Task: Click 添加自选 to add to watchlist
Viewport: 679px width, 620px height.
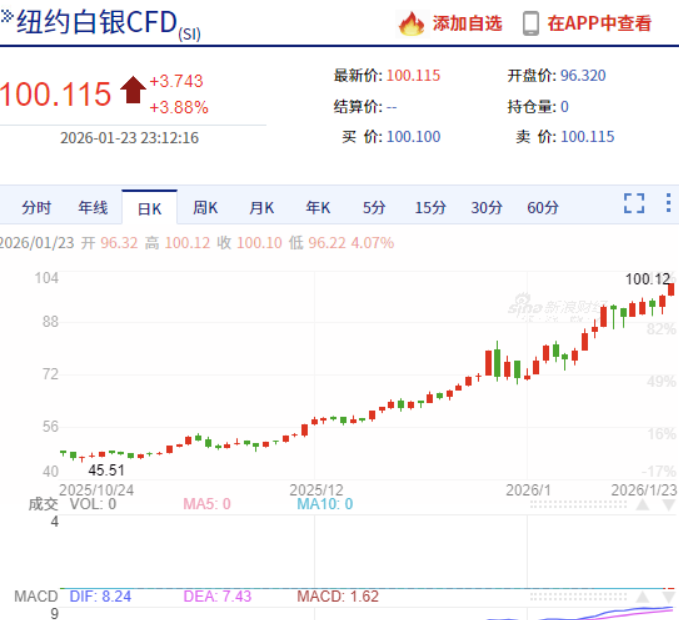Action: (x=467, y=23)
